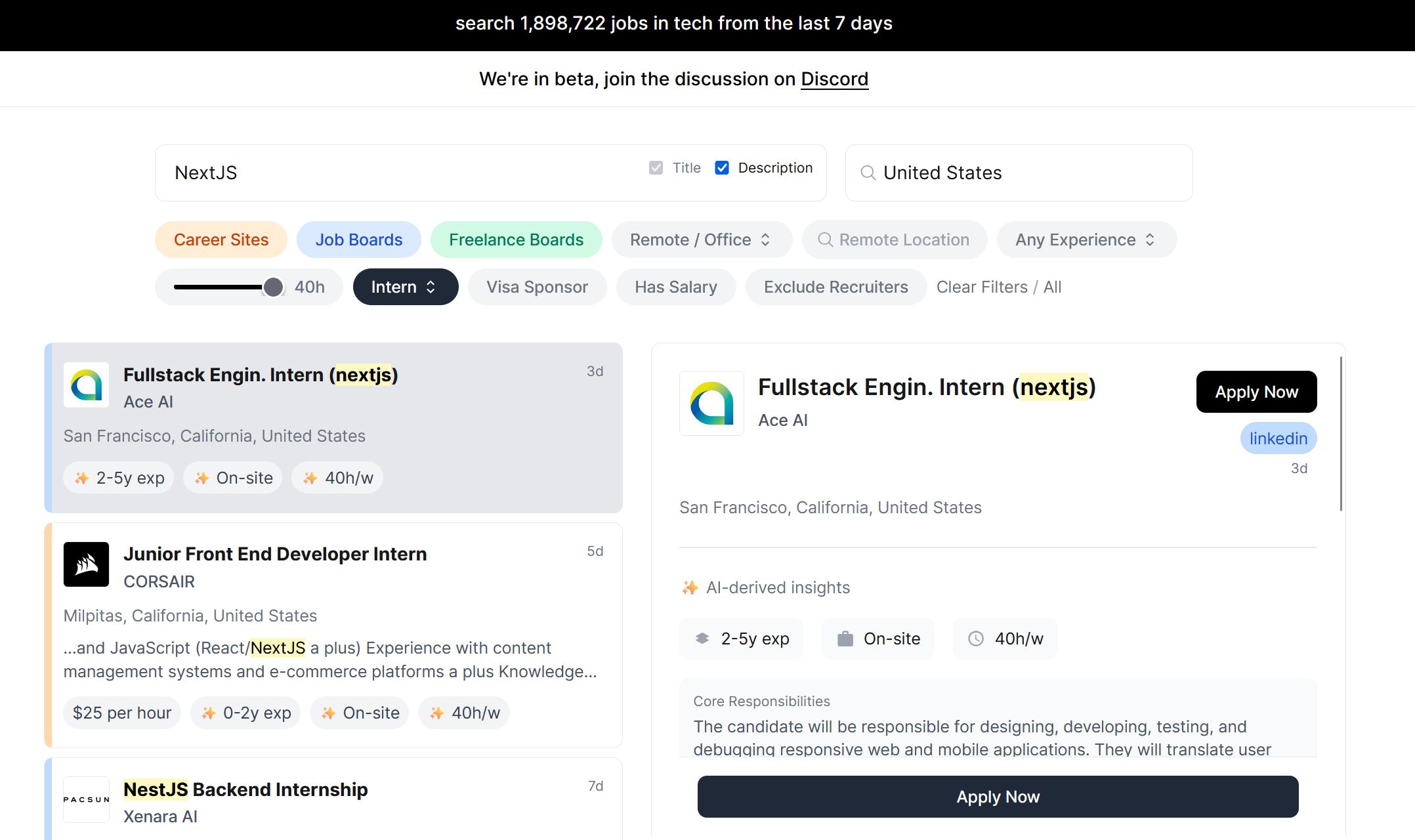
Task: Open the Intern job type dropdown
Action: 406,287
